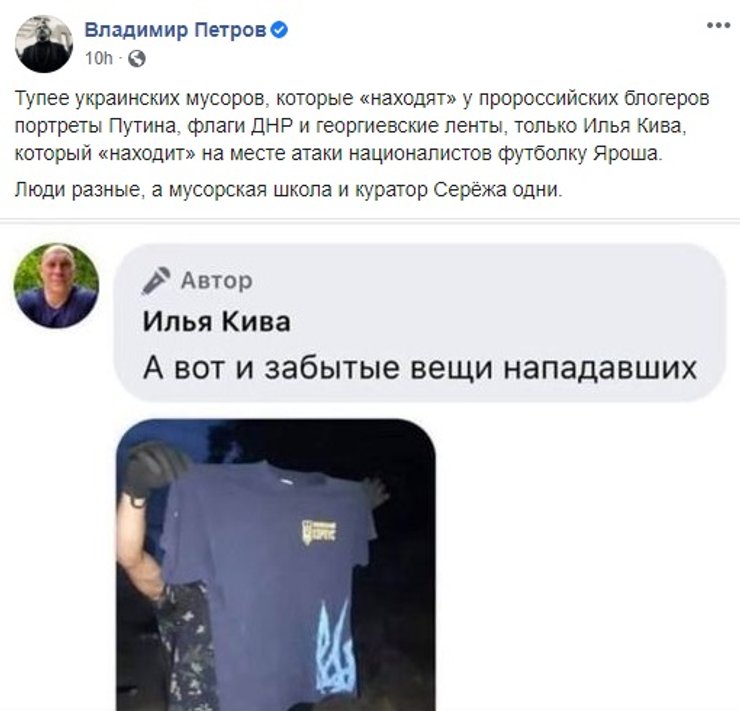The height and width of the screenshot is (711, 740).
Task: Open the attached t-shirt photo
Action: pyautogui.click(x=276, y=565)
